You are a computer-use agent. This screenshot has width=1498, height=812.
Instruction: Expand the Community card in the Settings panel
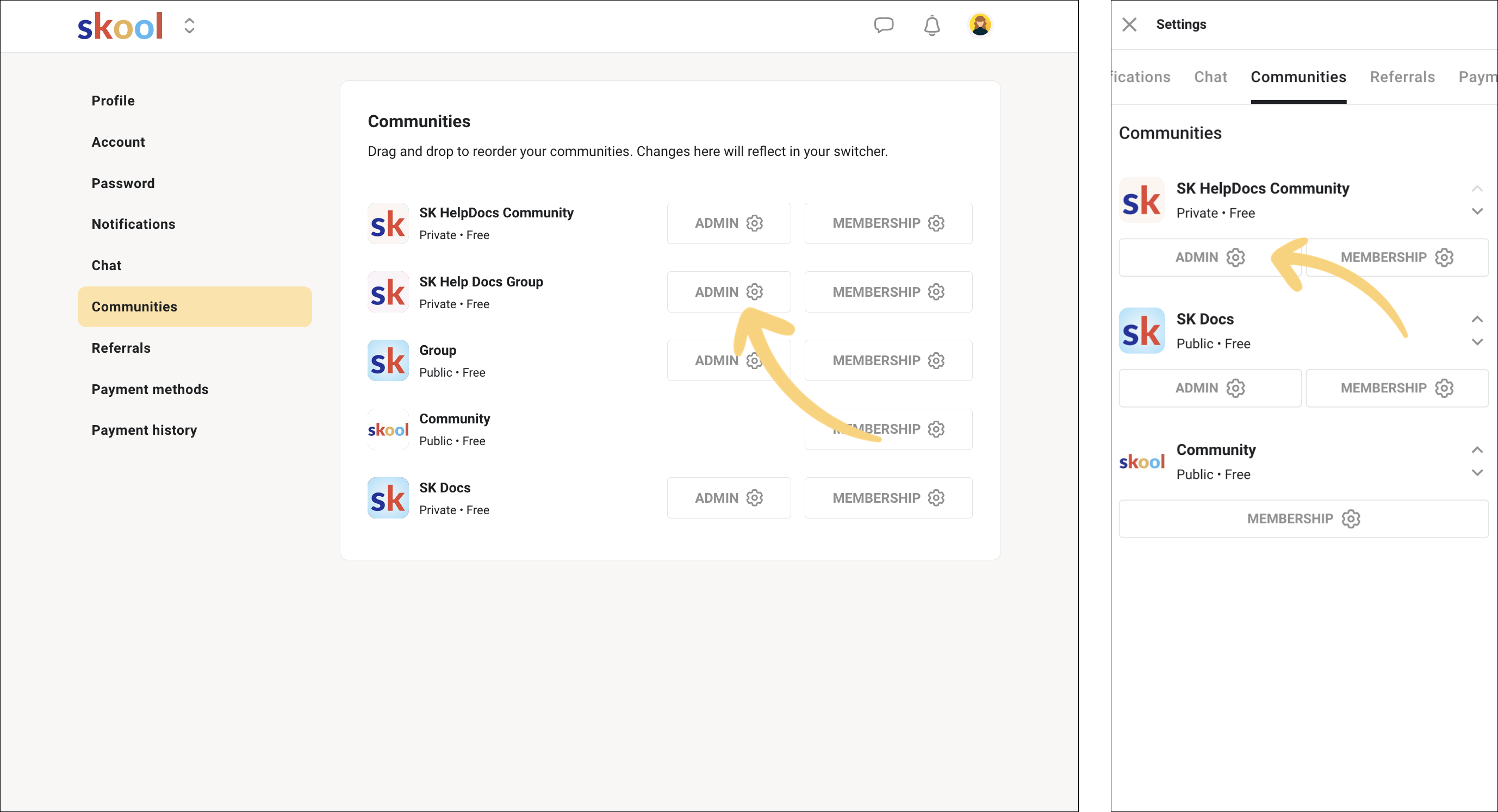click(x=1477, y=472)
